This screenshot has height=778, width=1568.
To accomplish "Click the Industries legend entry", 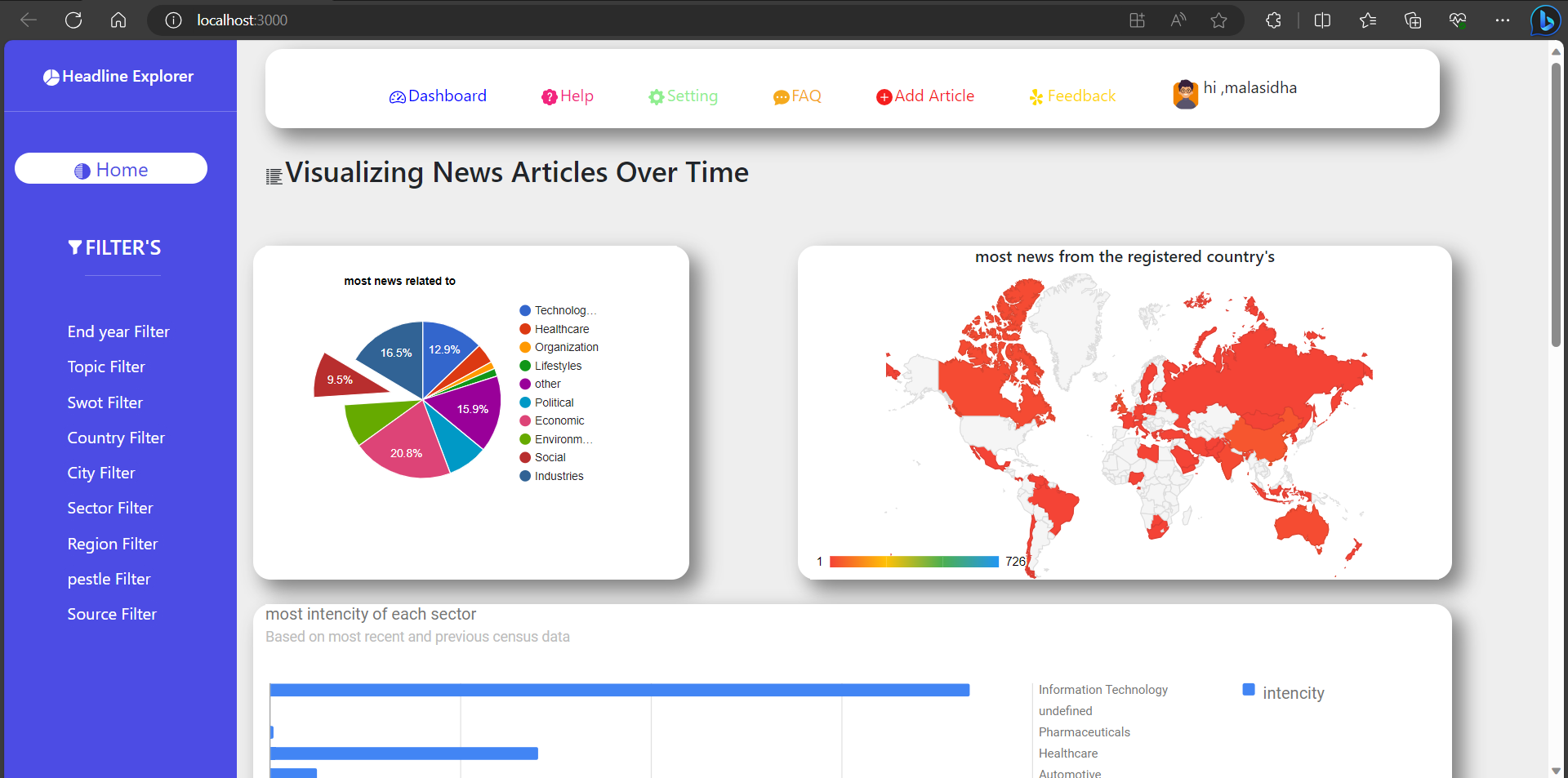I will (x=551, y=476).
